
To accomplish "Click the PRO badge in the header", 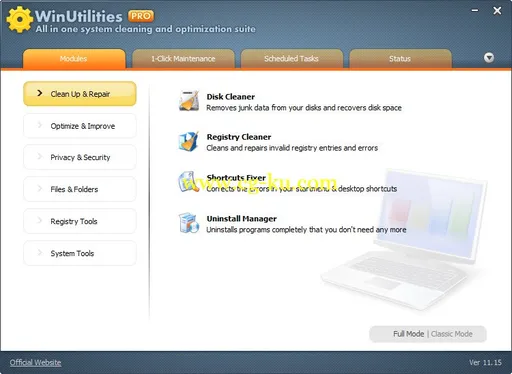I will pos(141,16).
